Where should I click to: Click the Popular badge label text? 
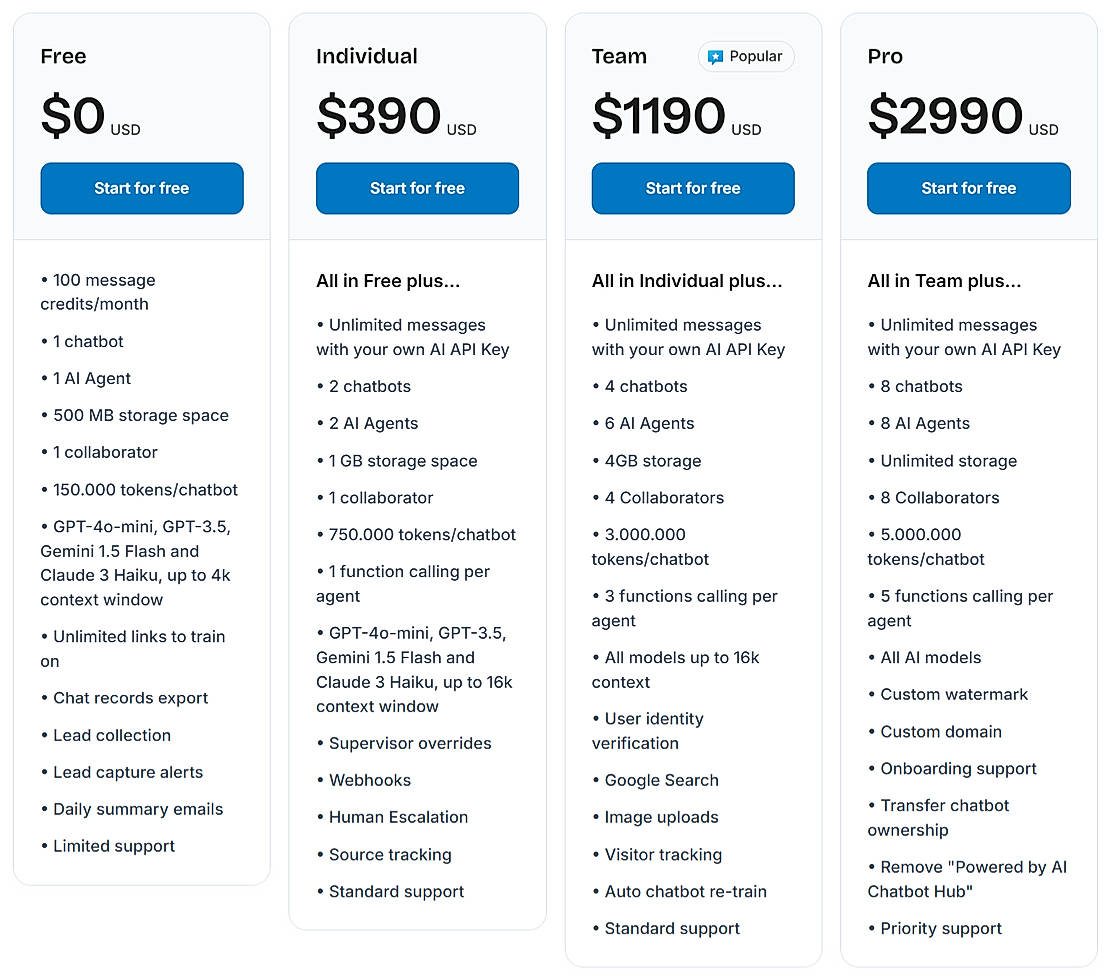pos(756,56)
